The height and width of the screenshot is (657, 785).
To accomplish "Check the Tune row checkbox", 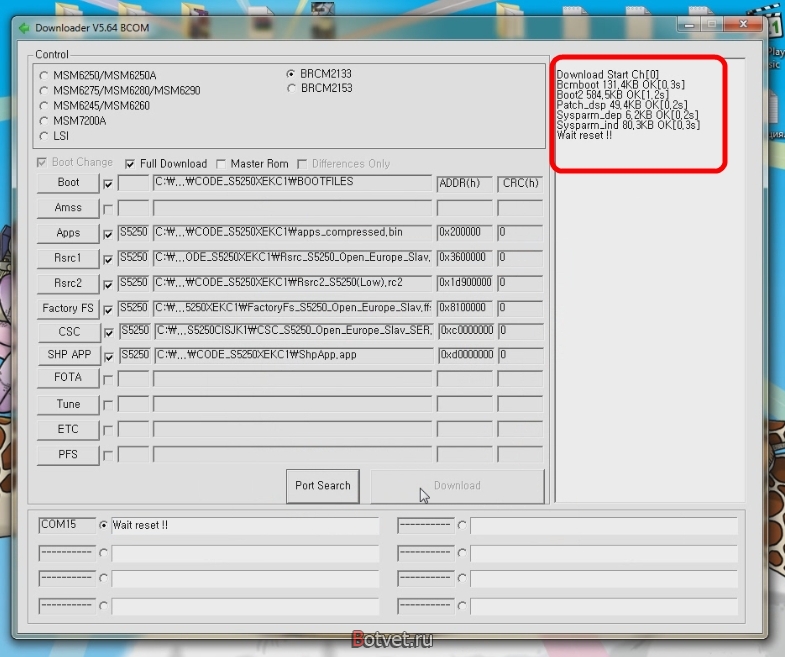I will pyautogui.click(x=108, y=405).
